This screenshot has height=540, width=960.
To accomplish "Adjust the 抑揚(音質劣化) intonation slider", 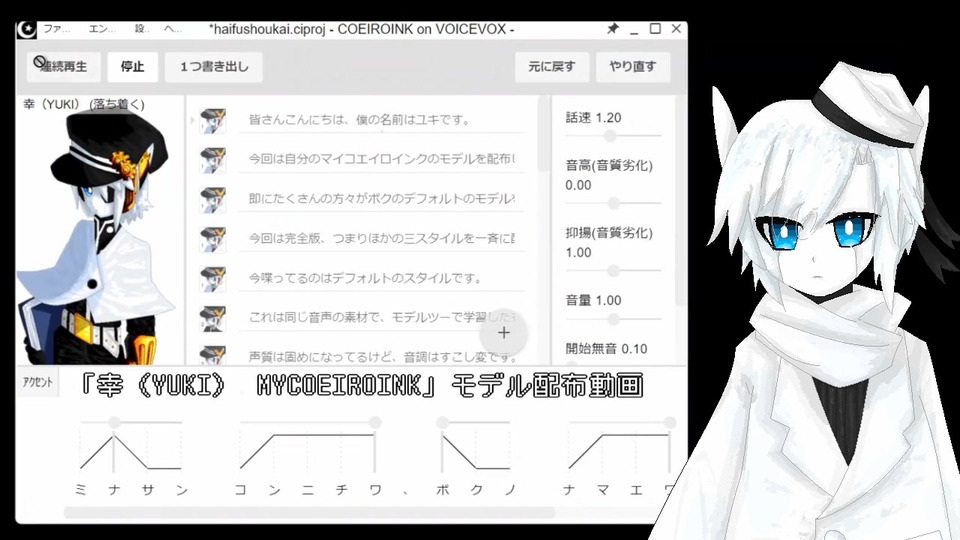I will [613, 270].
